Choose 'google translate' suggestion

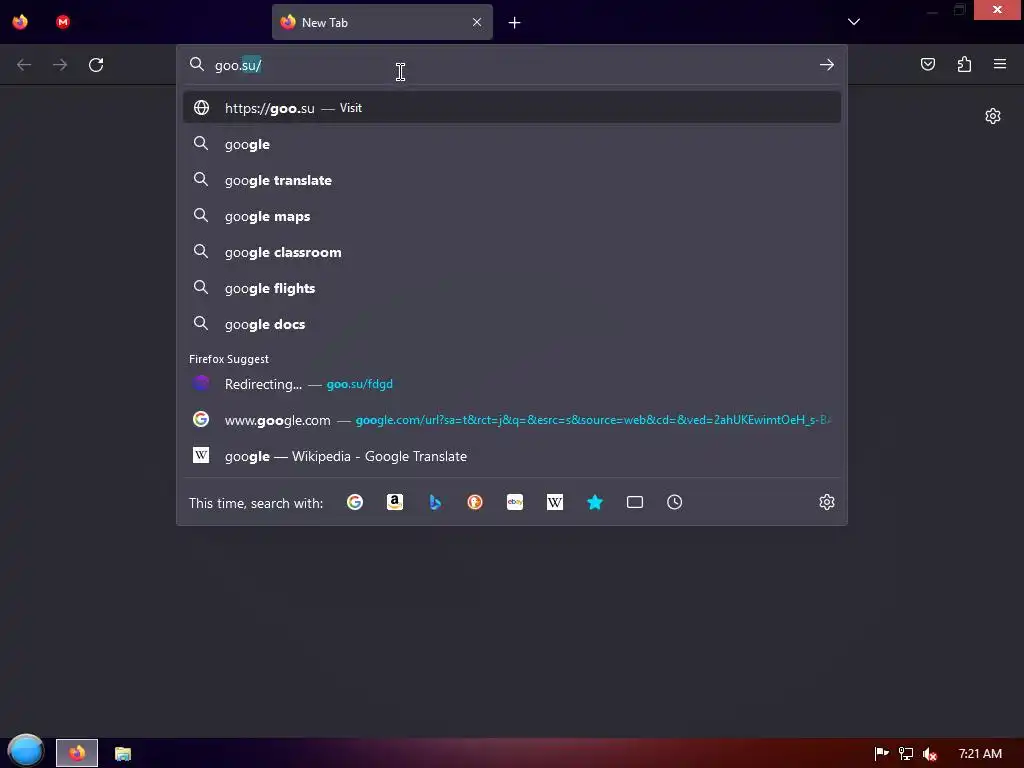pyautogui.click(x=512, y=180)
